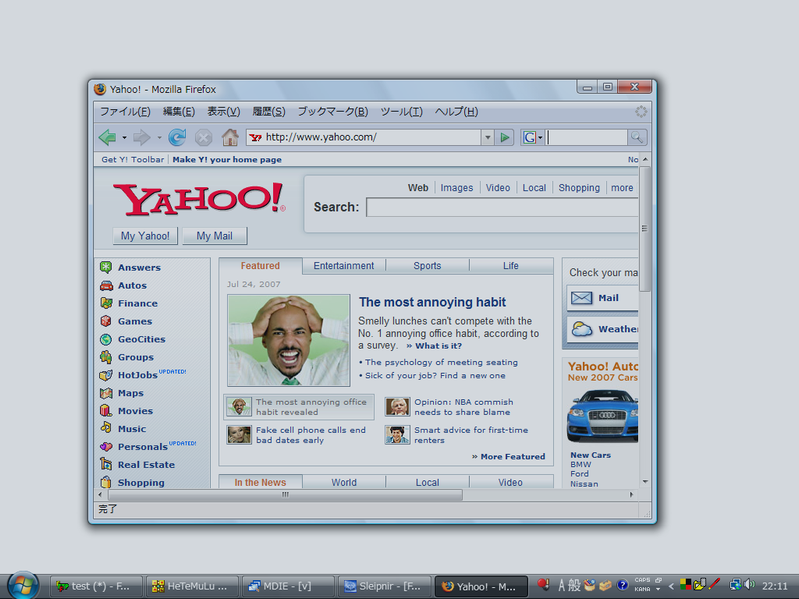Screen dimensions: 799x599
Task: Select the World news tab
Action: pyautogui.click(x=344, y=482)
